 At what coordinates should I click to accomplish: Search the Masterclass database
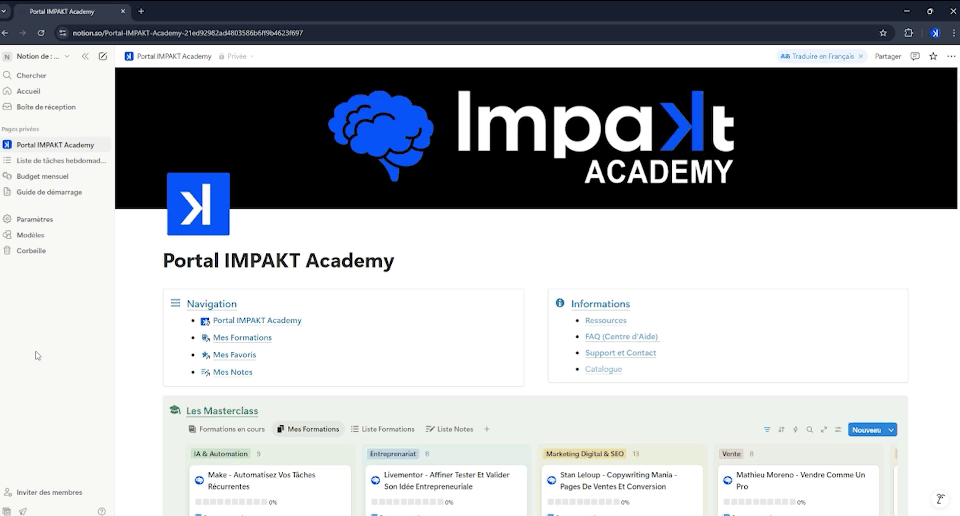(809, 430)
